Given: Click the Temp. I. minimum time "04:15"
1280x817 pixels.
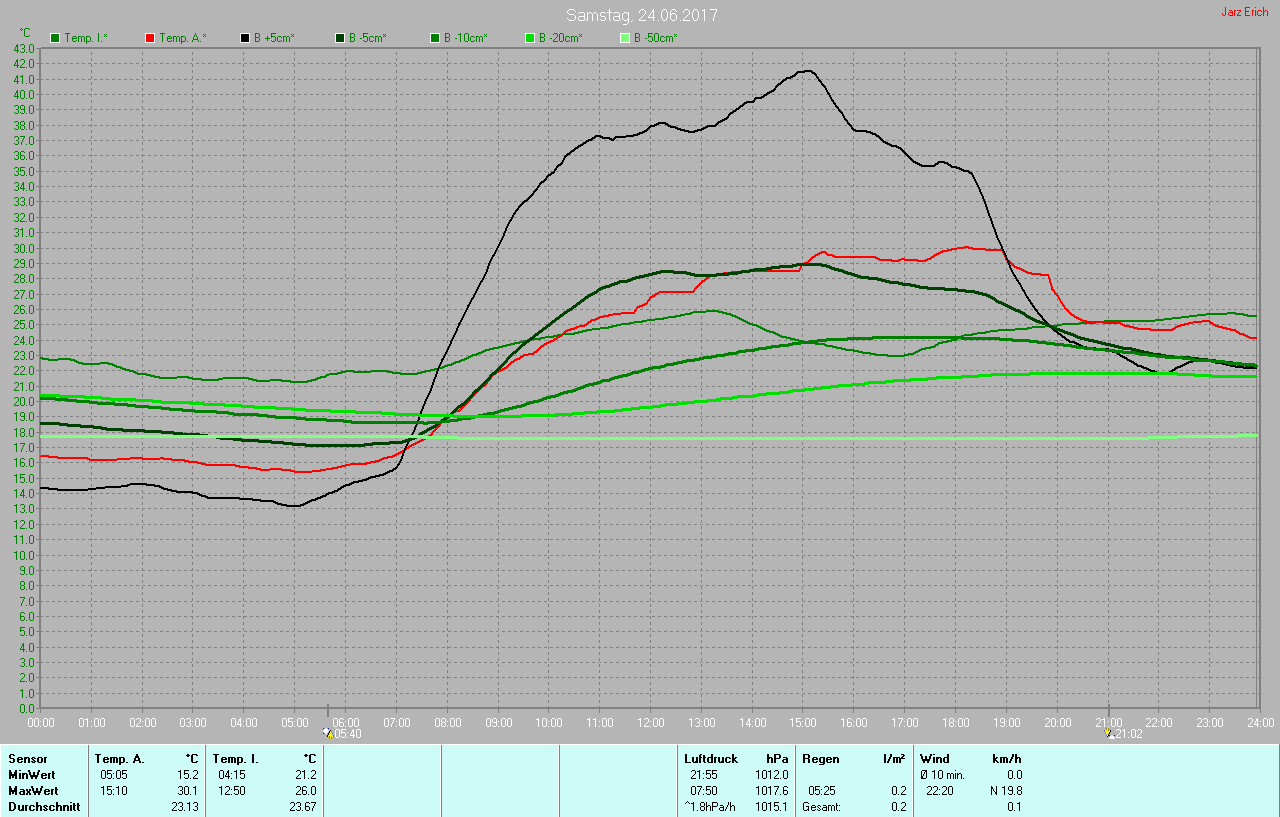Looking at the screenshot, I should pyautogui.click(x=231, y=775).
